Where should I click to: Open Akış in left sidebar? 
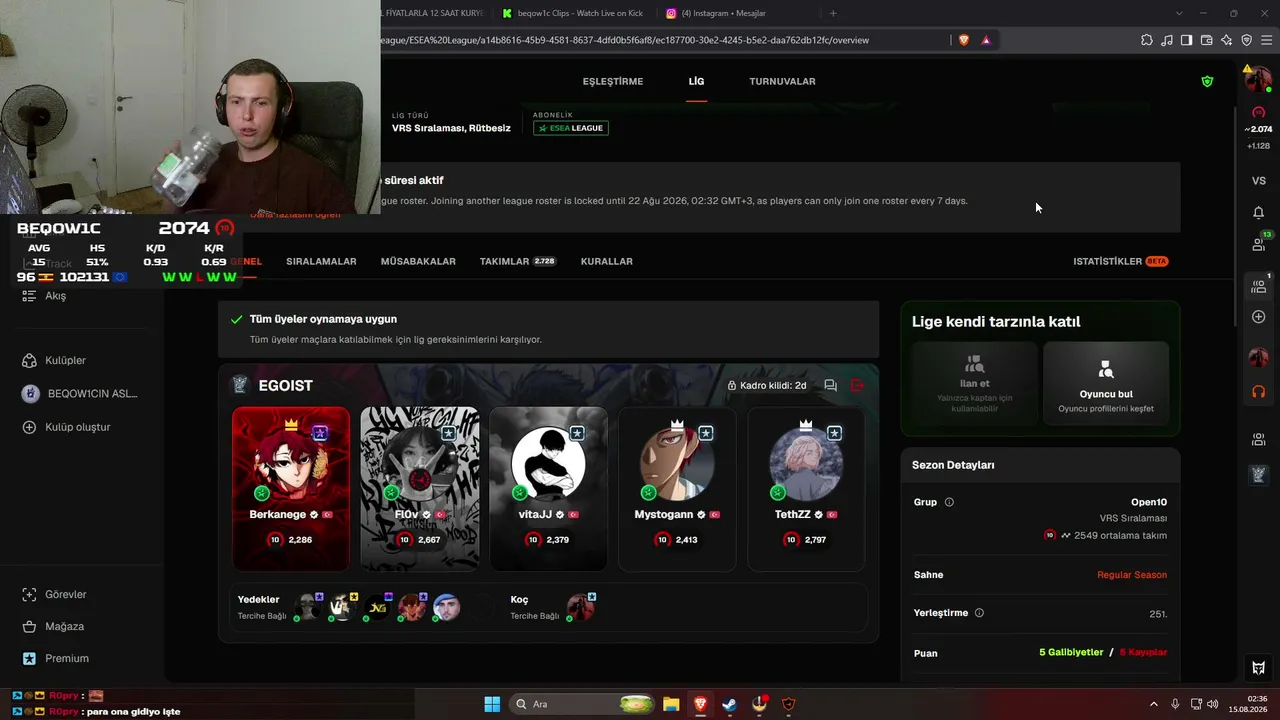[x=56, y=296]
